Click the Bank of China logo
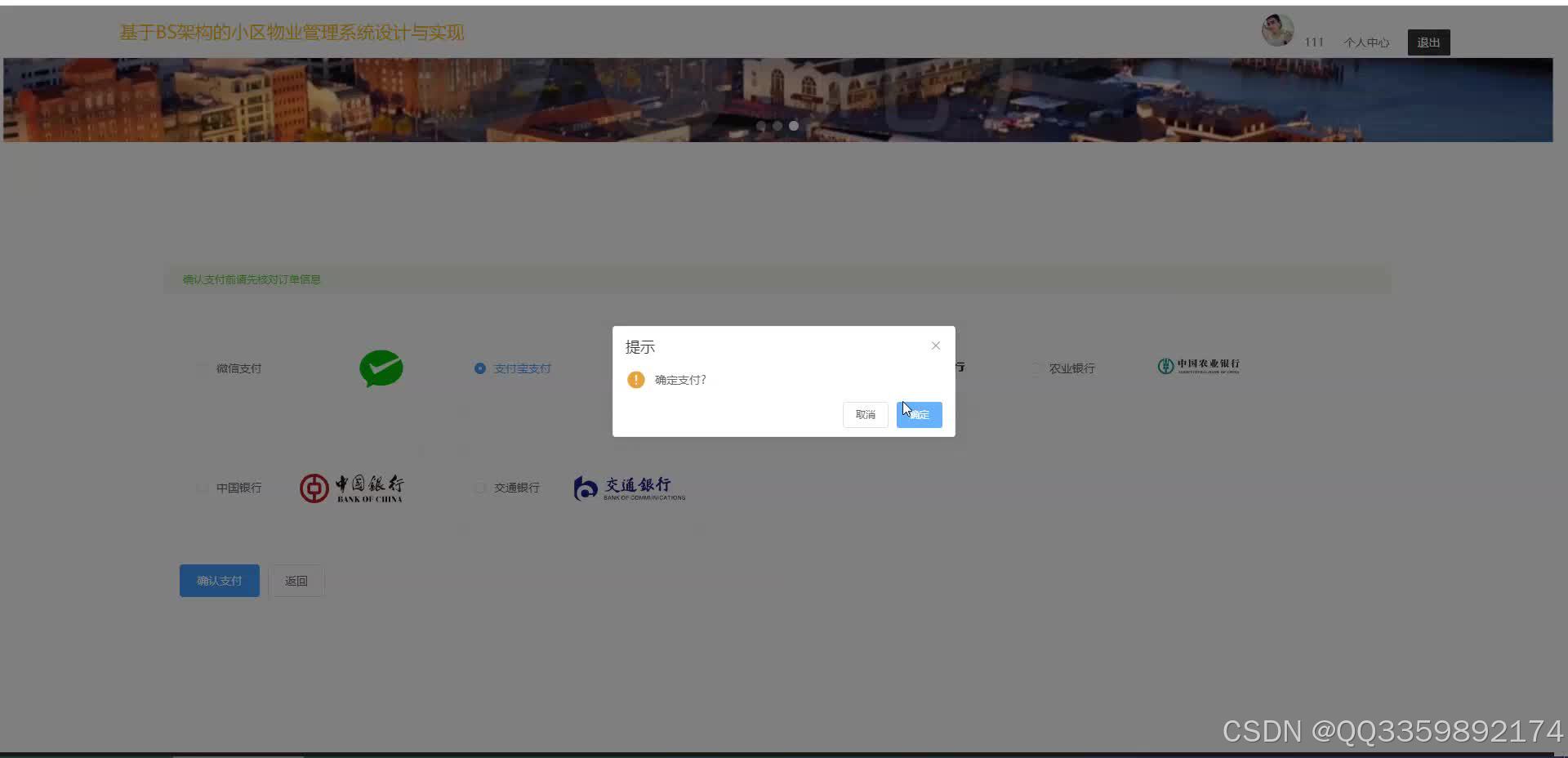 (x=351, y=488)
